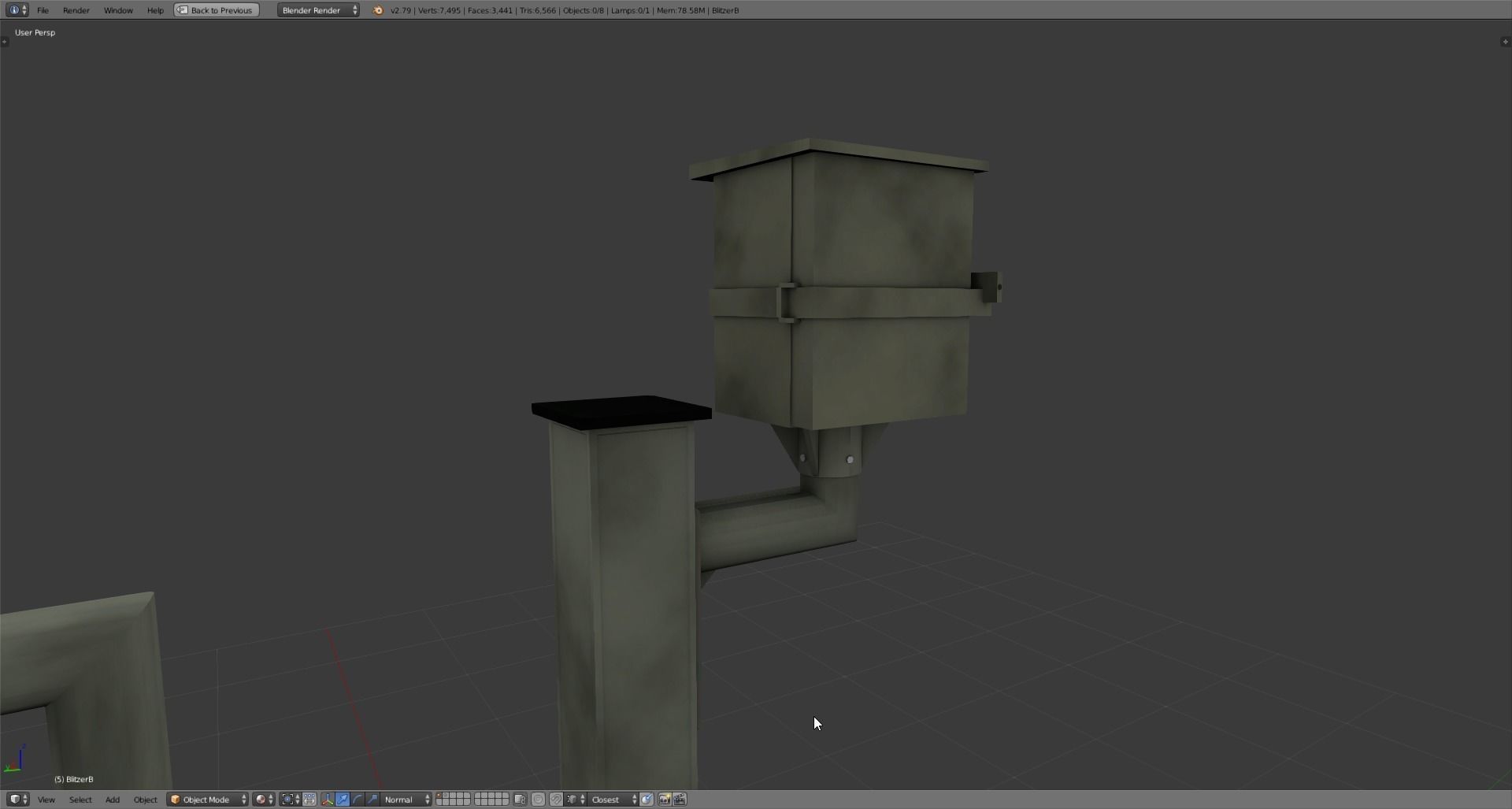Open the Info editor type selector
The image size is (1512, 809).
pyautogui.click(x=17, y=10)
